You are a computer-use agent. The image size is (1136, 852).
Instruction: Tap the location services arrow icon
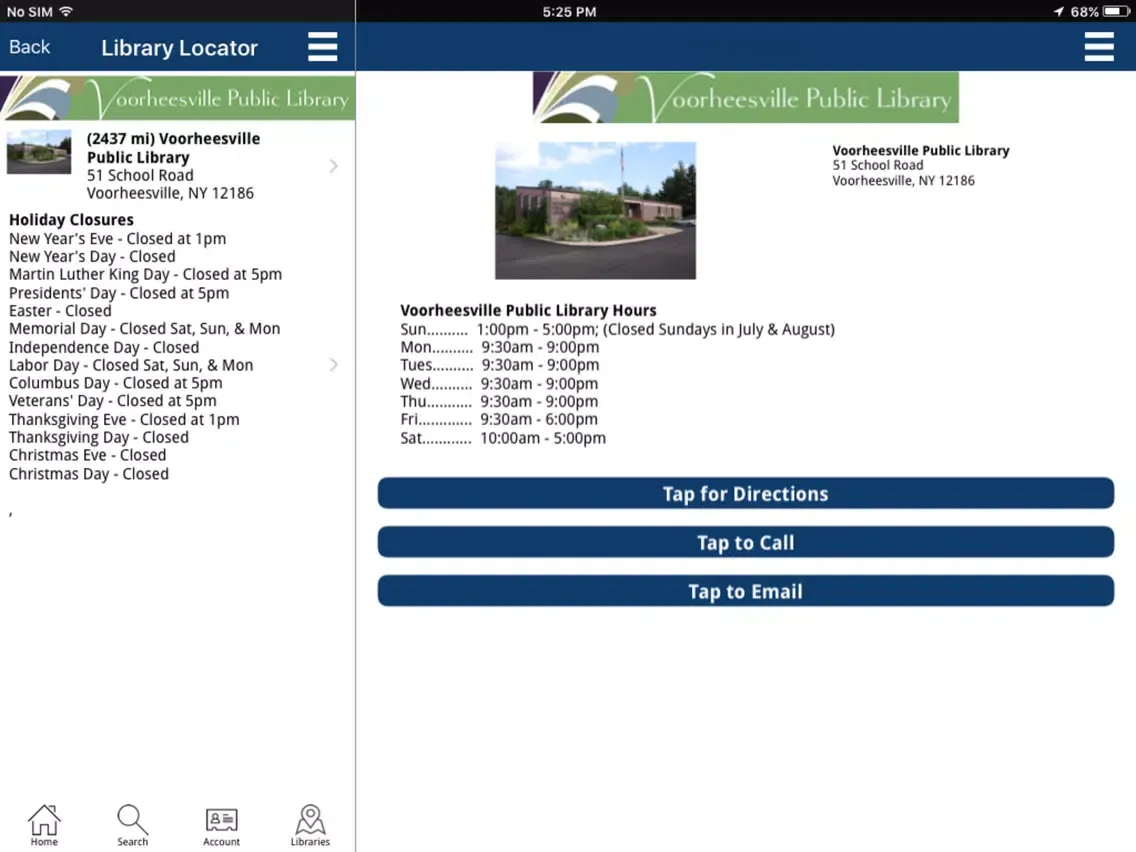tap(1058, 12)
